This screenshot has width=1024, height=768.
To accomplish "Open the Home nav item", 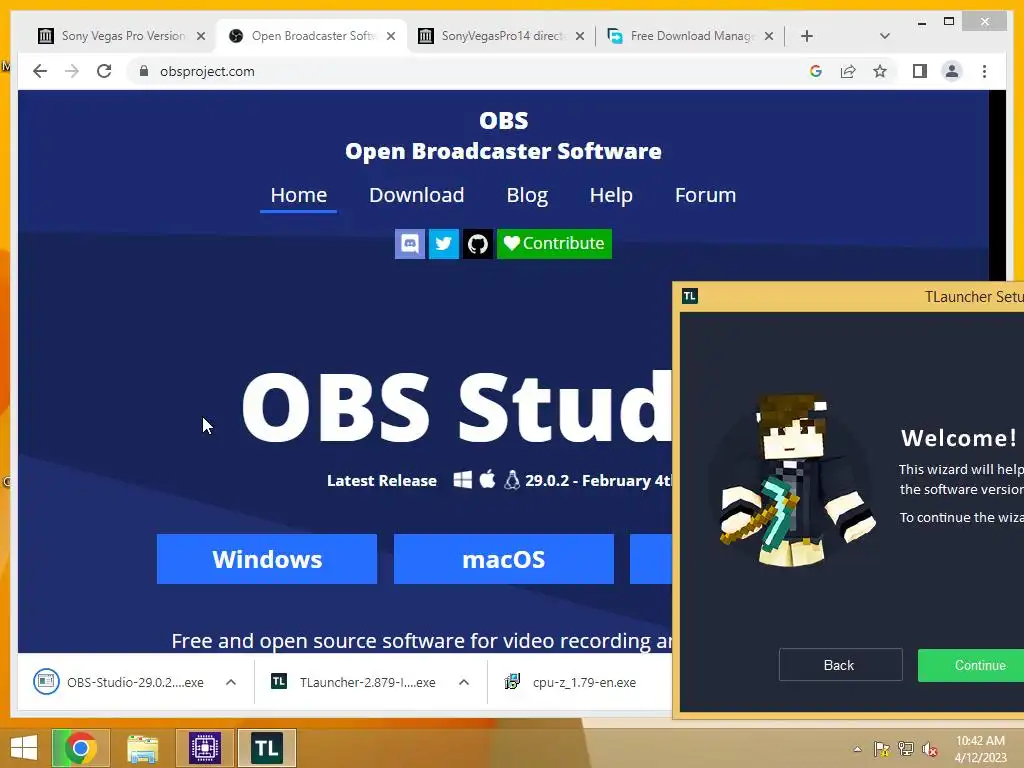I will tap(298, 195).
